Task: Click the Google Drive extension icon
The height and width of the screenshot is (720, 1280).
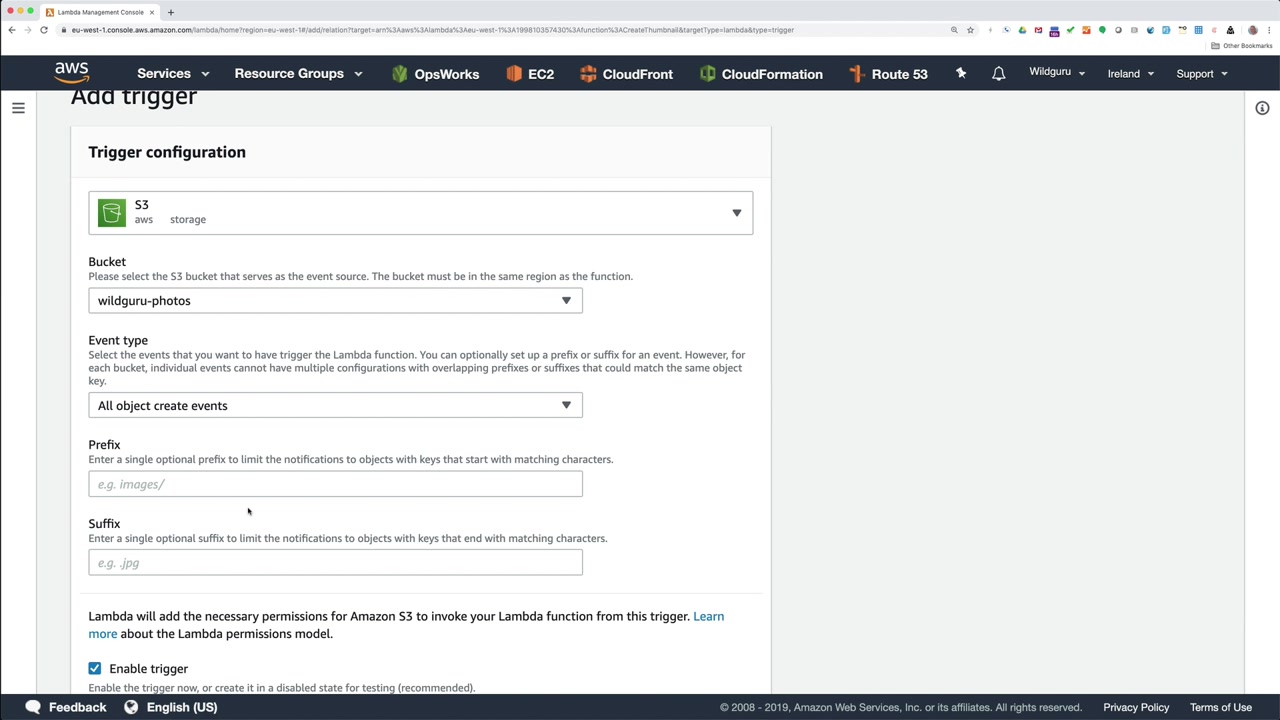Action: point(1022,30)
